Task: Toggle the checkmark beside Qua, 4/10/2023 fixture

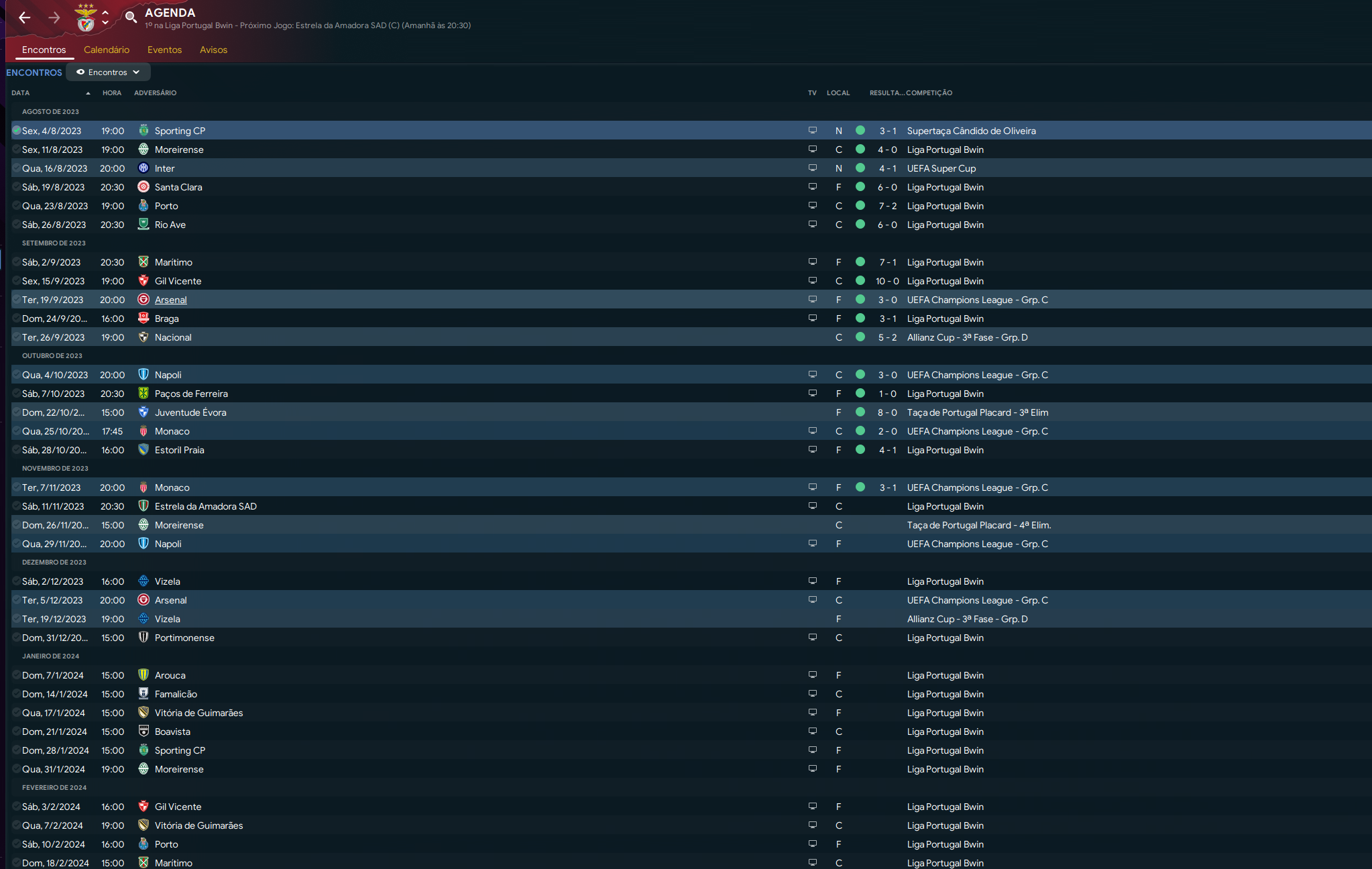Action: coord(17,375)
